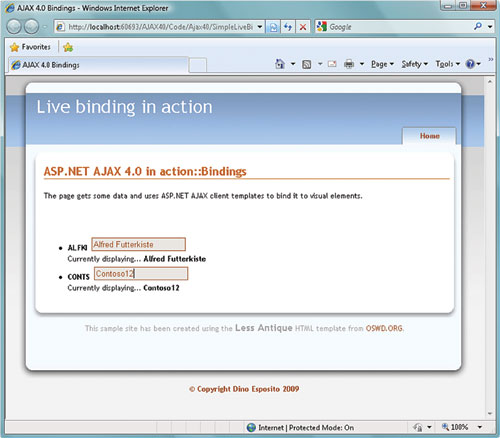Click the 100% zoom level button

pyautogui.click(x=455, y=427)
